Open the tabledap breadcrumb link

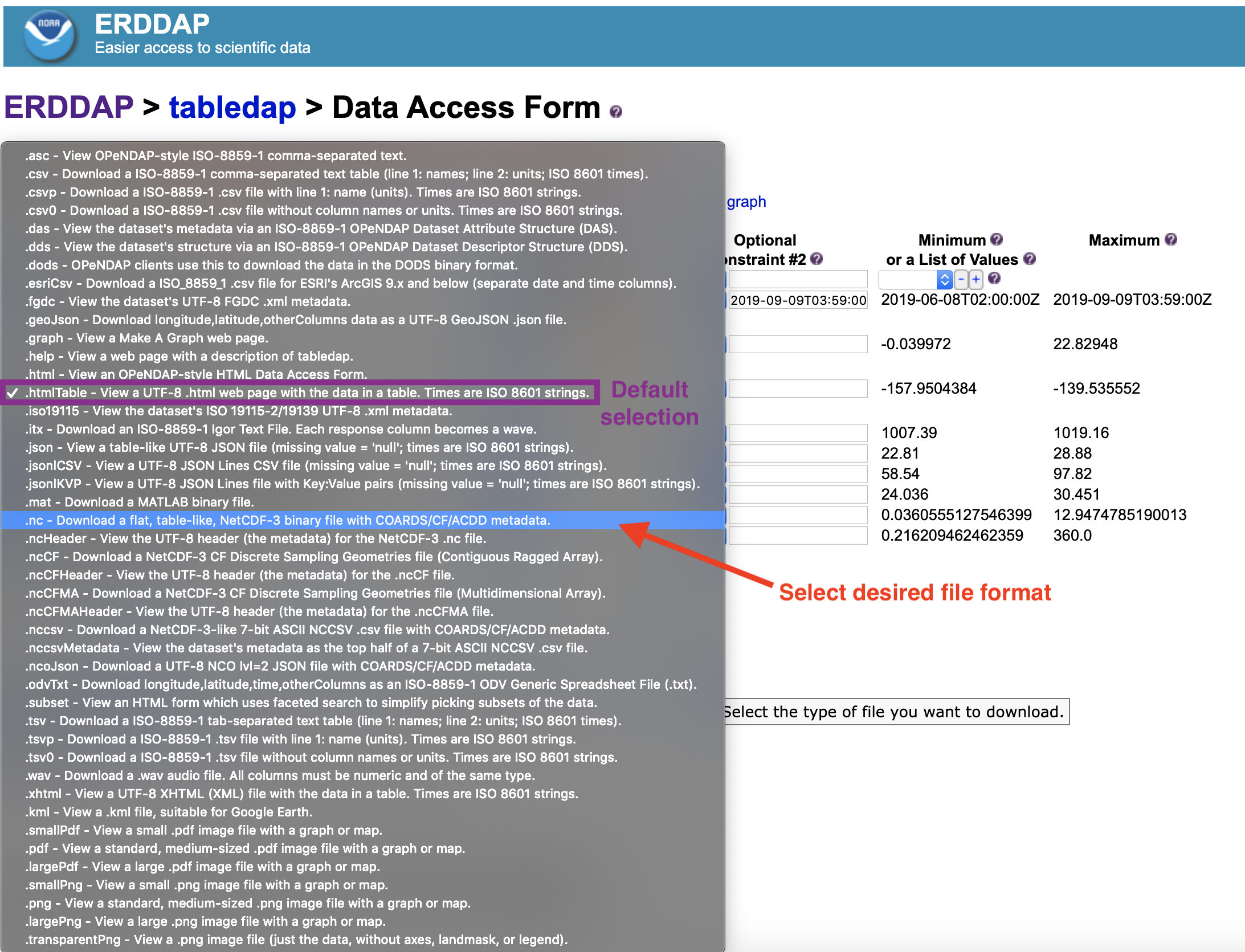coord(232,107)
